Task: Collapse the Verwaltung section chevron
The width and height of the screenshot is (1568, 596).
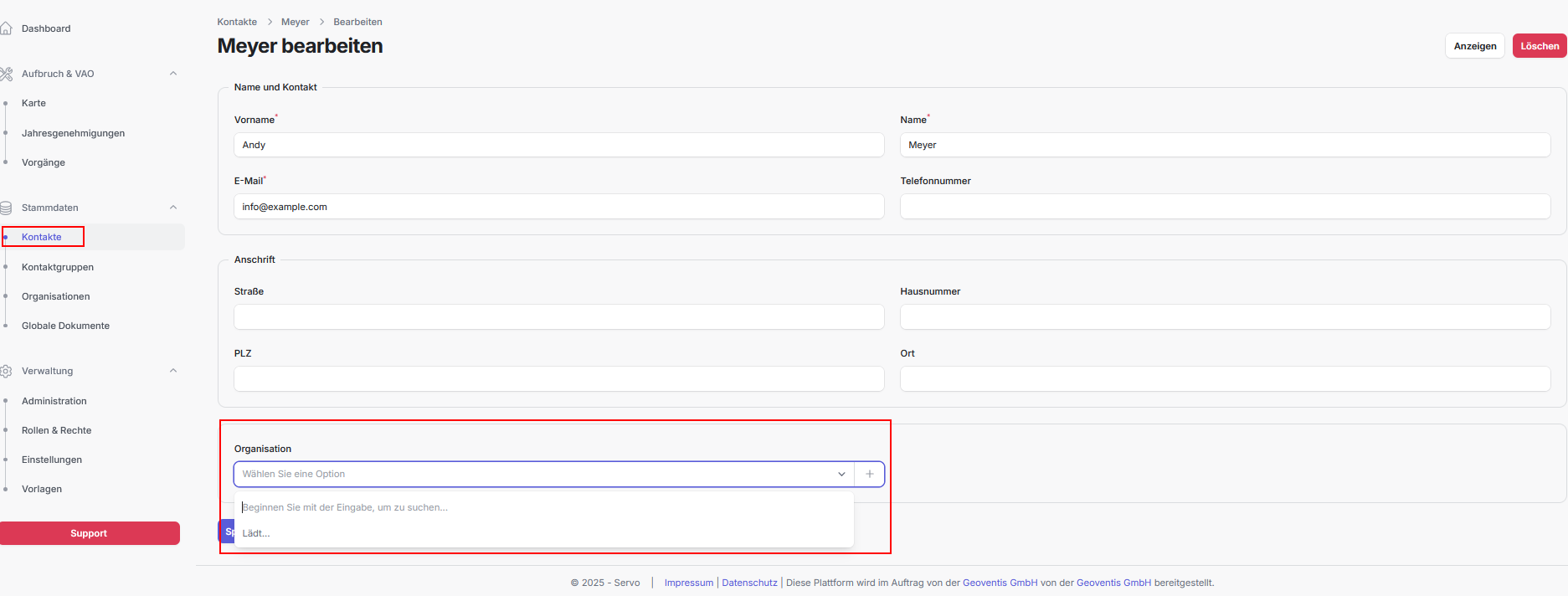Action: click(x=173, y=371)
